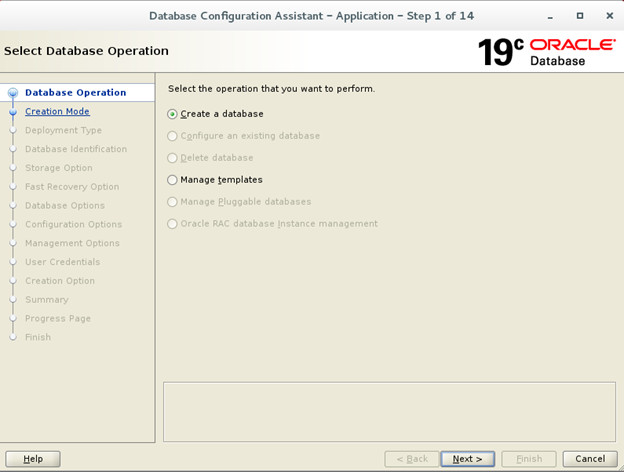Viewport: 624px width, 472px height.
Task: Click the Summary step
Action: (x=47, y=299)
